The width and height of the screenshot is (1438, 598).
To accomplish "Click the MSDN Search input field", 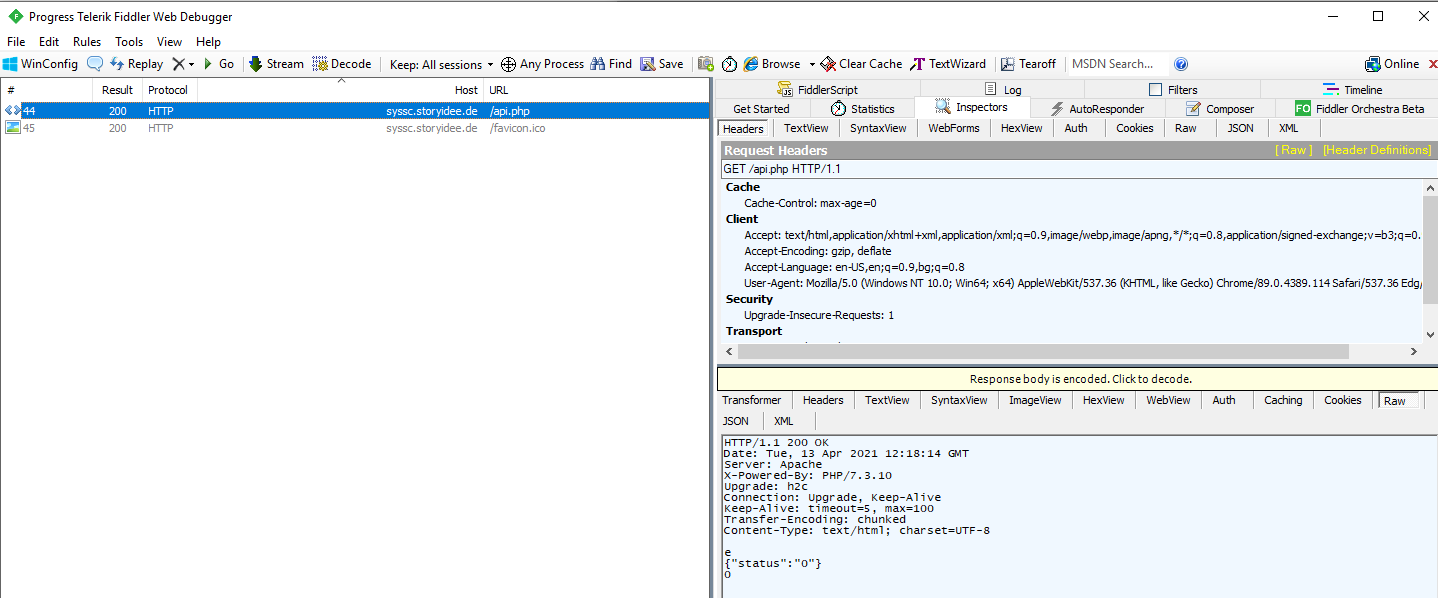I will coord(1116,64).
